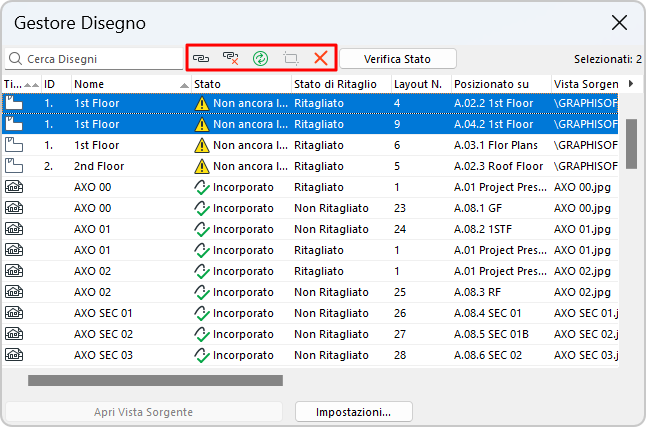
Task: Click the green Update drawing icon
Action: [260, 59]
